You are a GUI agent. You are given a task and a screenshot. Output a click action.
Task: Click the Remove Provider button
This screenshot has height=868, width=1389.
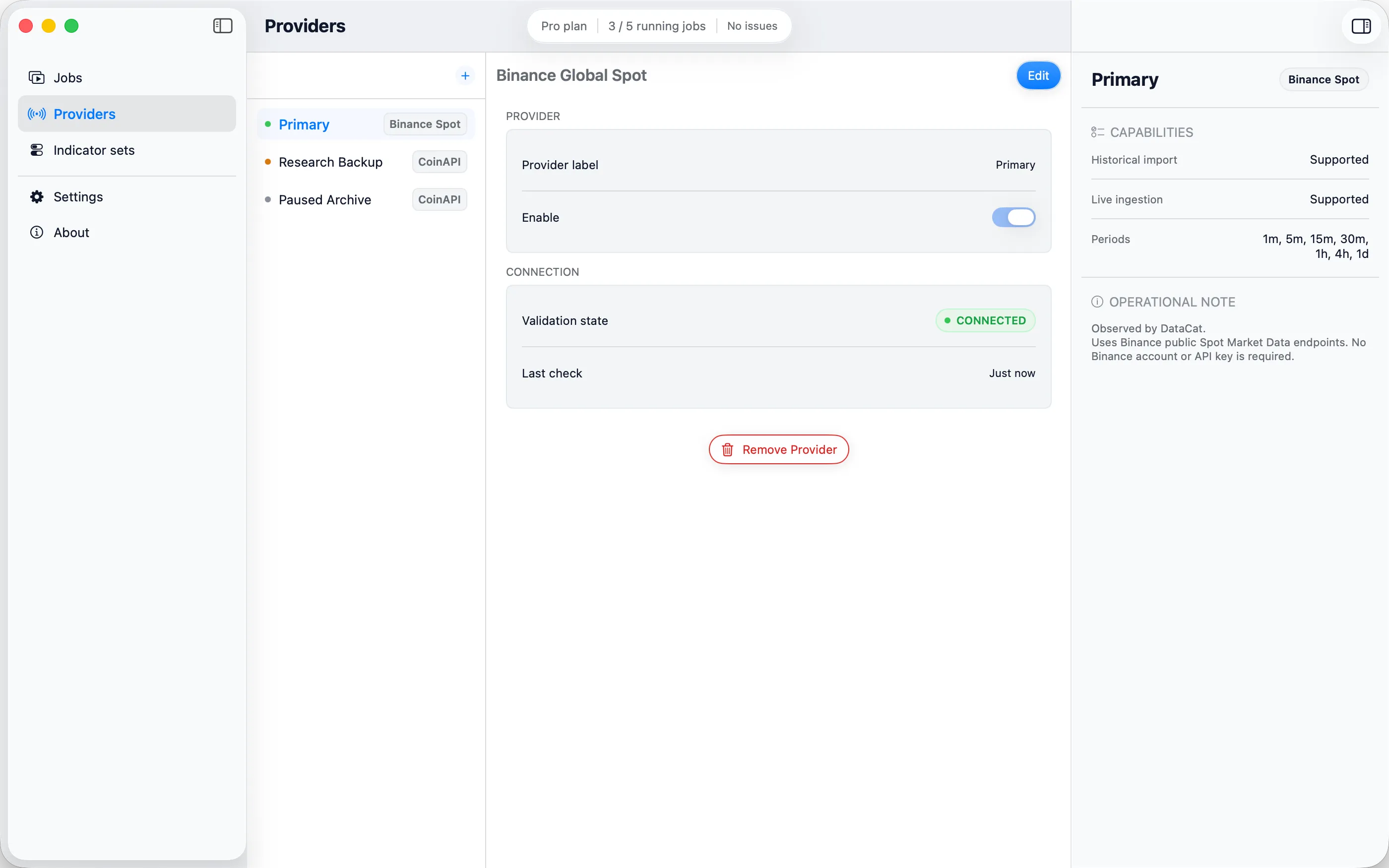[778, 449]
